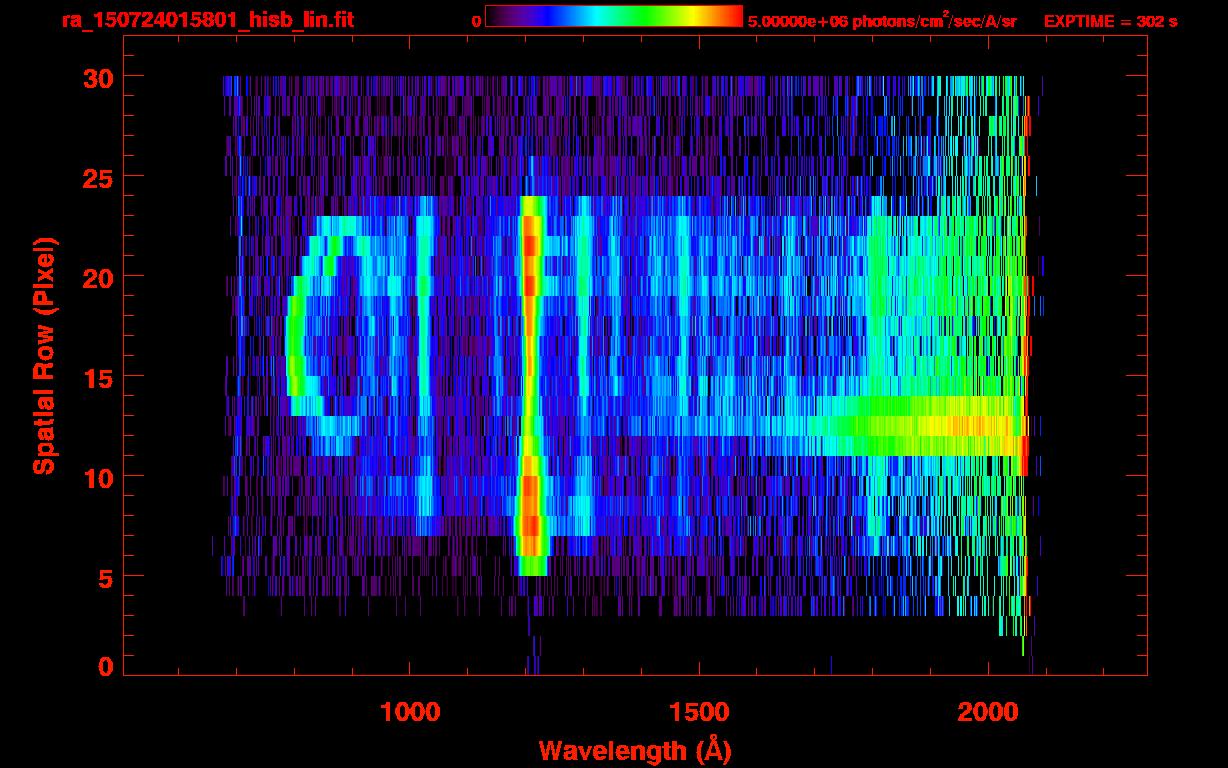
Task: Click the spatial row tick label 0
Action: [105, 667]
